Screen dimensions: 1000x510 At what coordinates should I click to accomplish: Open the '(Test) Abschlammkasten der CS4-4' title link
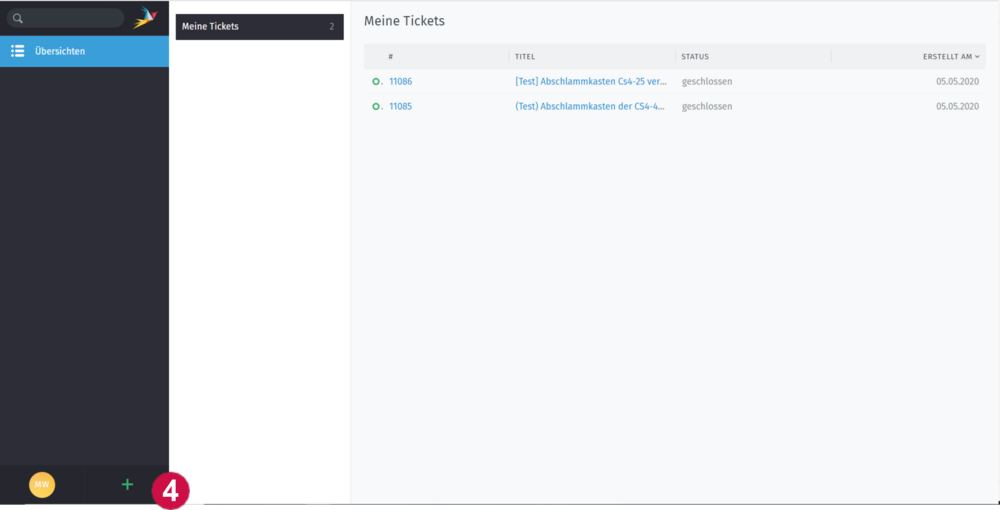point(590,106)
